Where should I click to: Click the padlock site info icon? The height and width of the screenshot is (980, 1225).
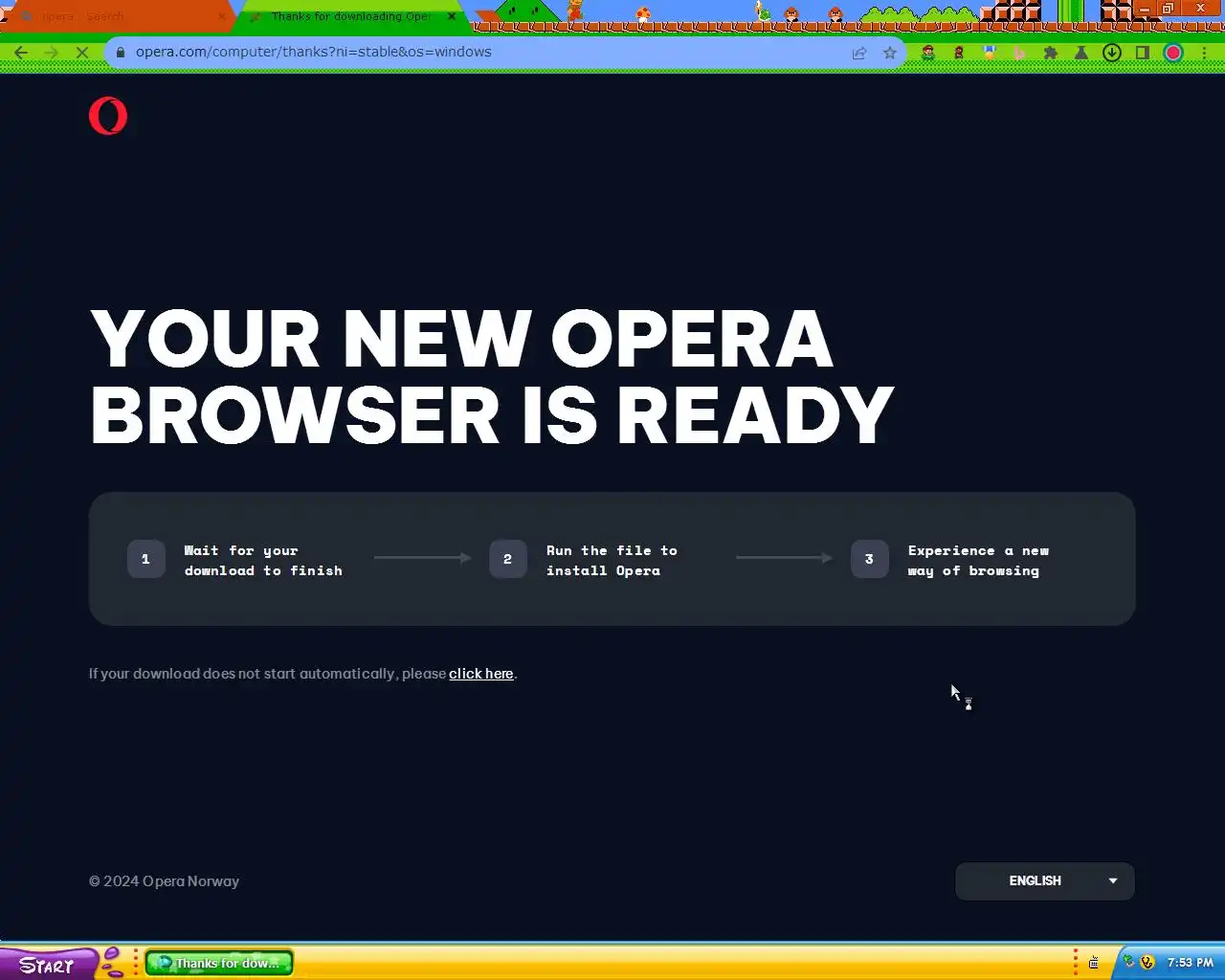tap(121, 53)
